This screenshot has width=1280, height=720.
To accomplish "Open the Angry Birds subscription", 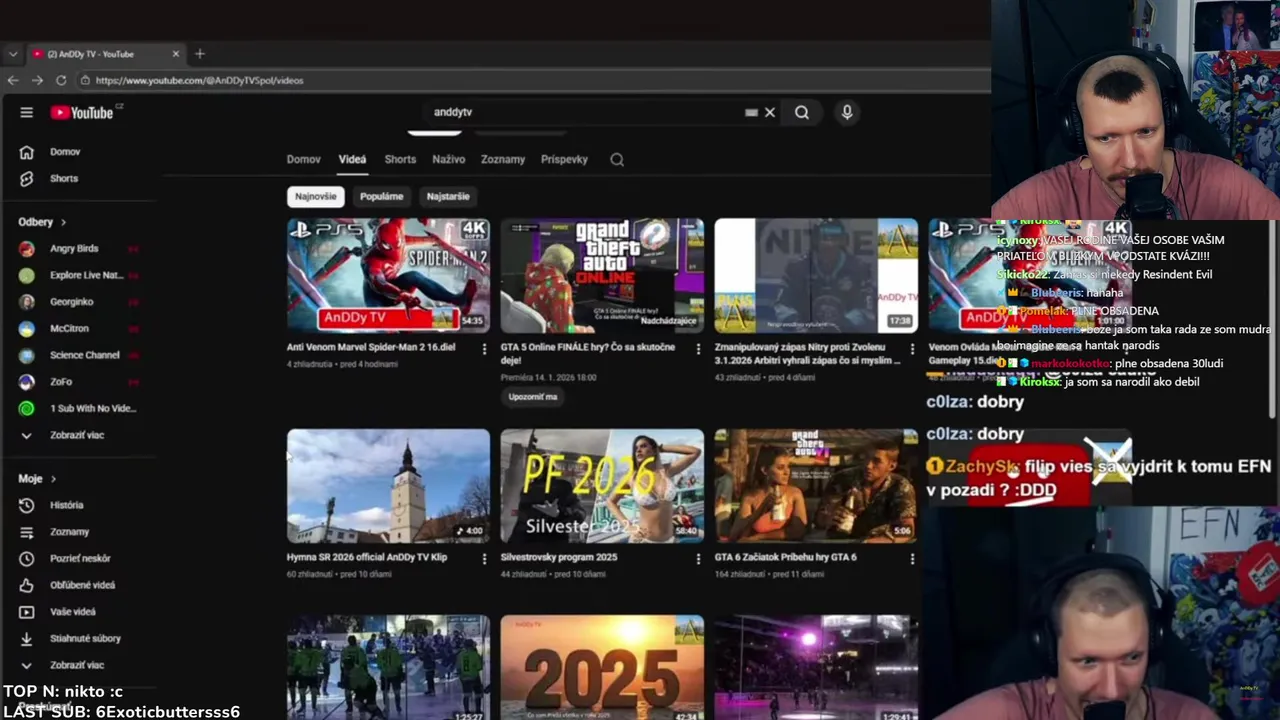I will click(x=74, y=248).
